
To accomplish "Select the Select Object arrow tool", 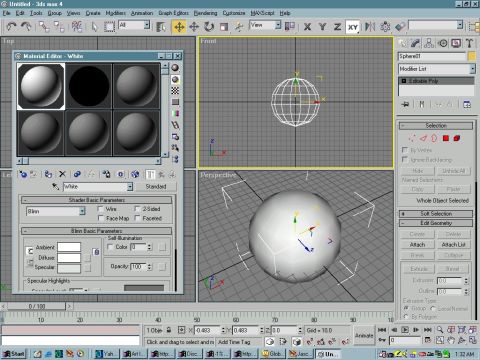I will pos(95,27).
